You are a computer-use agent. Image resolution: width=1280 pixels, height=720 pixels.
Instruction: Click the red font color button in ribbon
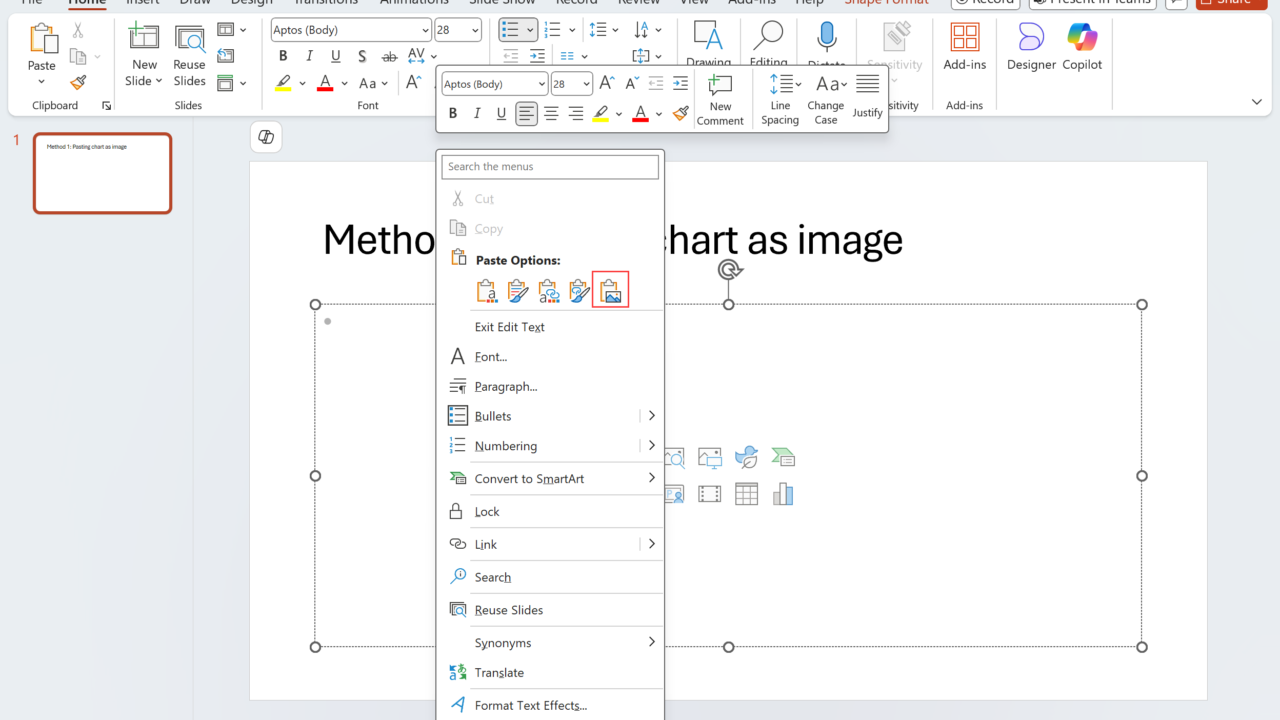324,83
